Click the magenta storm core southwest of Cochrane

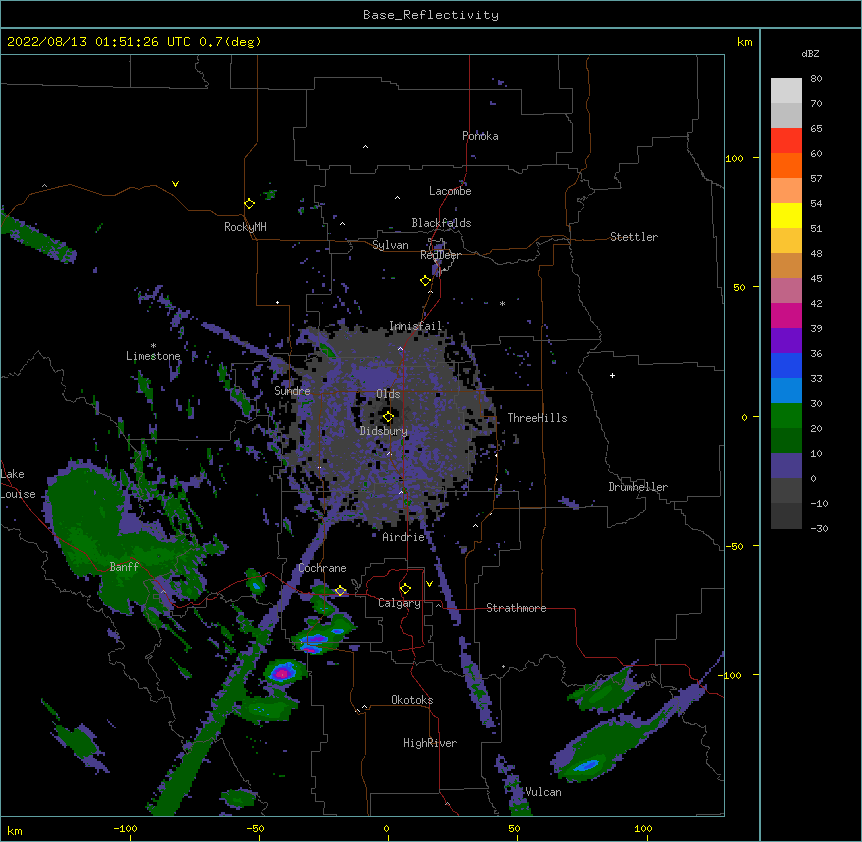click(282, 673)
